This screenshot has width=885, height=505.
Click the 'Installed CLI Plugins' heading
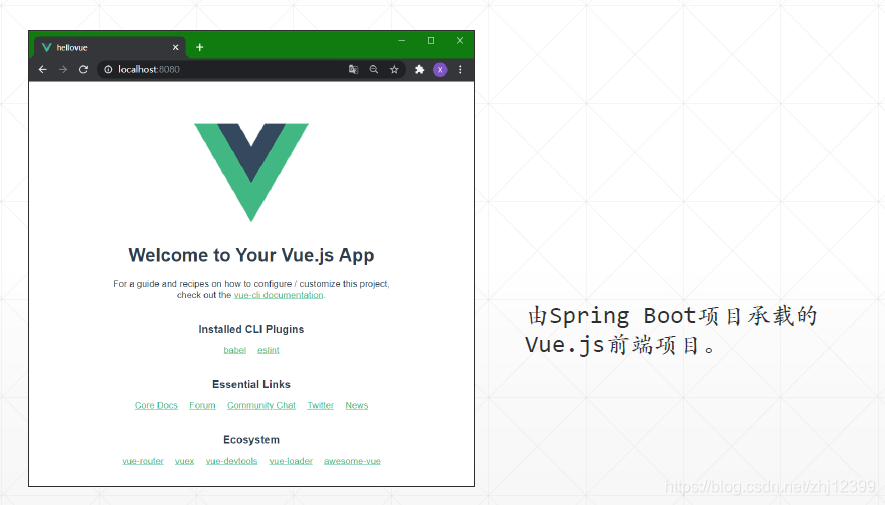[251, 329]
